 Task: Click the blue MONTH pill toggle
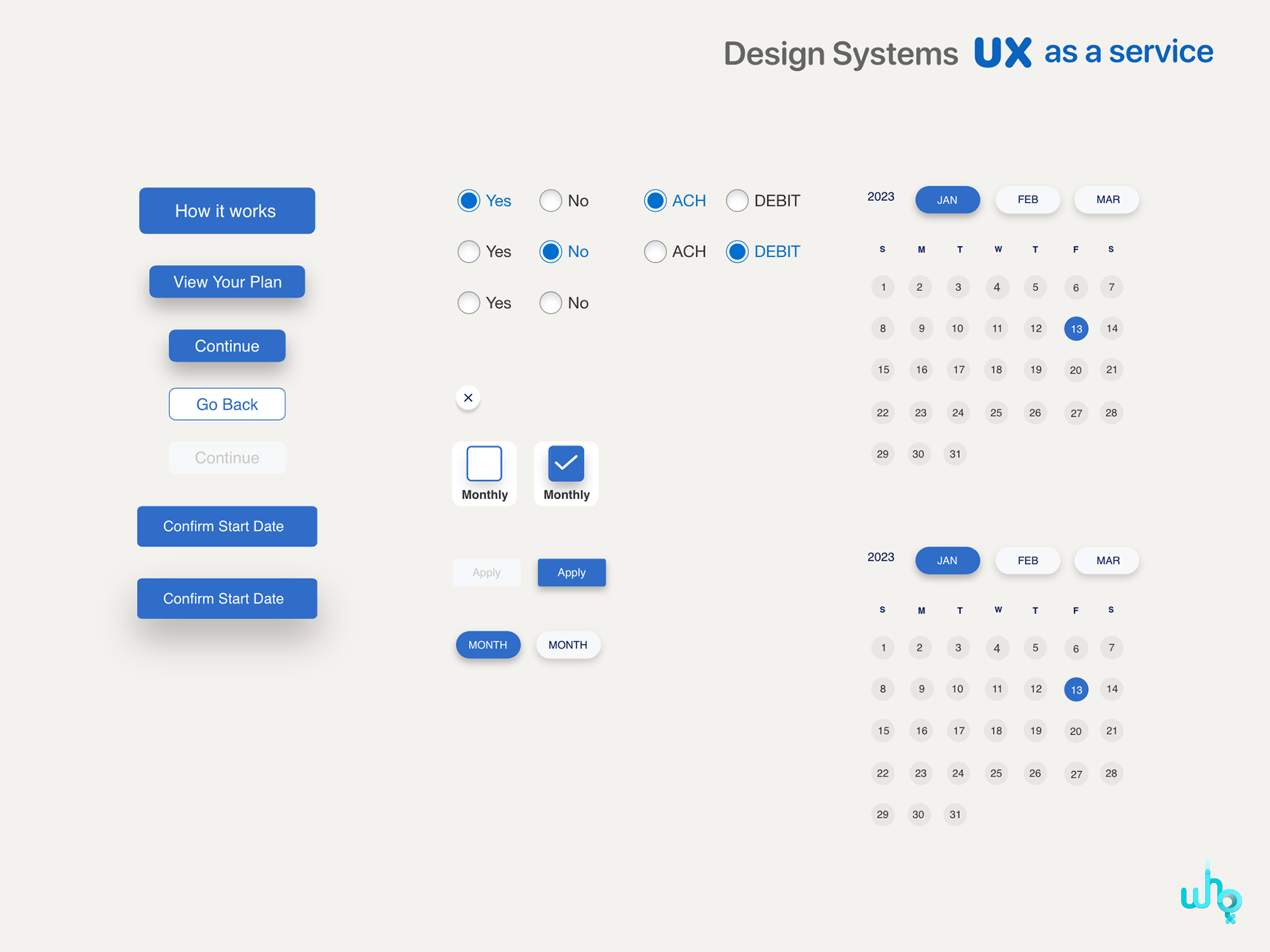[487, 645]
